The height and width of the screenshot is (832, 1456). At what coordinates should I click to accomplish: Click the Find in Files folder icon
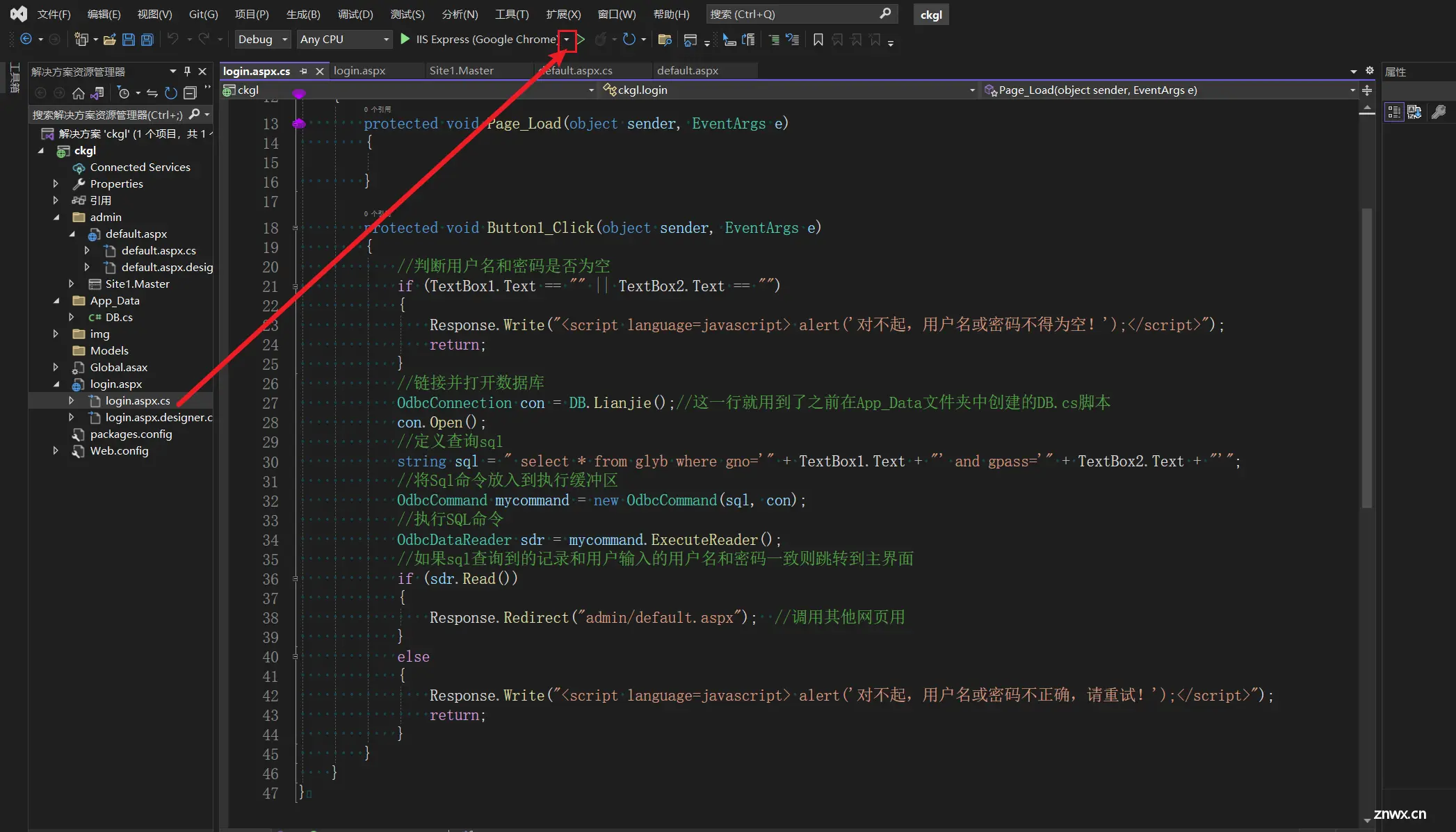665,40
